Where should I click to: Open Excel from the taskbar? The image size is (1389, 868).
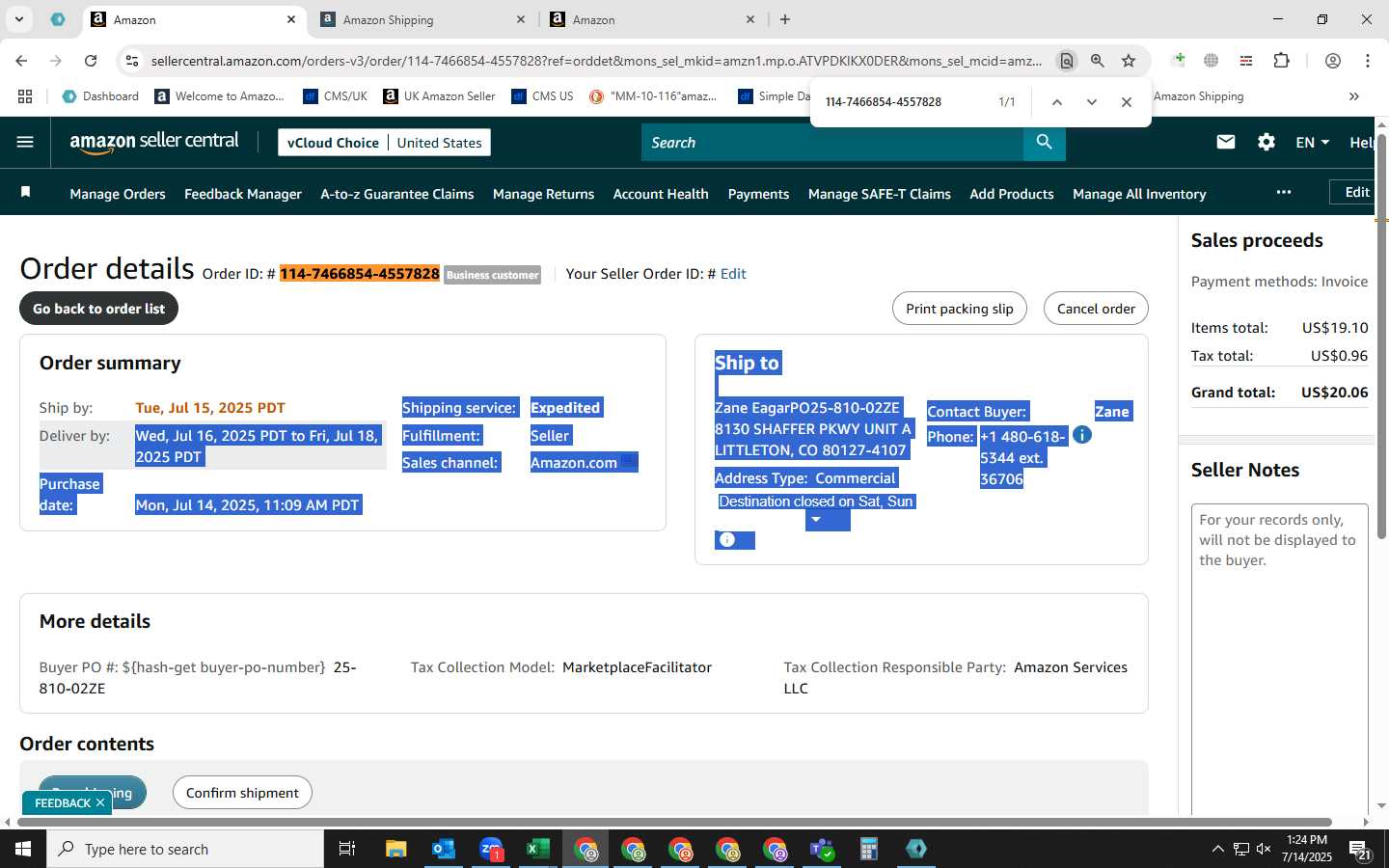[x=537, y=849]
